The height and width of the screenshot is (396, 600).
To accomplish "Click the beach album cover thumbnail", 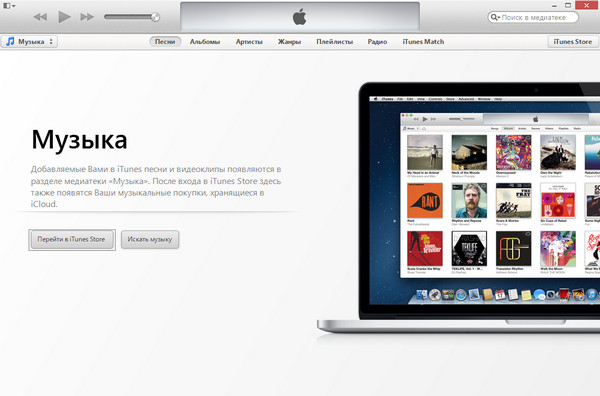I will [425, 152].
